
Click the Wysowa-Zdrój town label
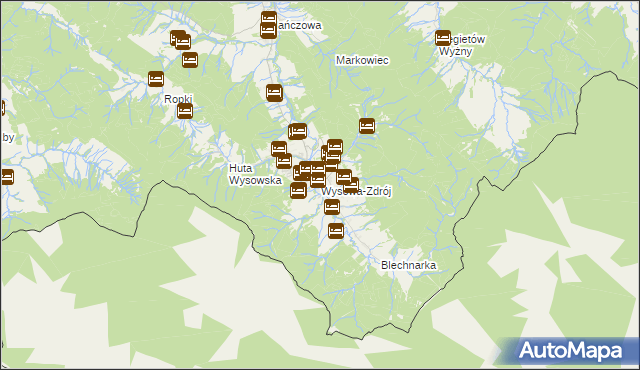356,191
